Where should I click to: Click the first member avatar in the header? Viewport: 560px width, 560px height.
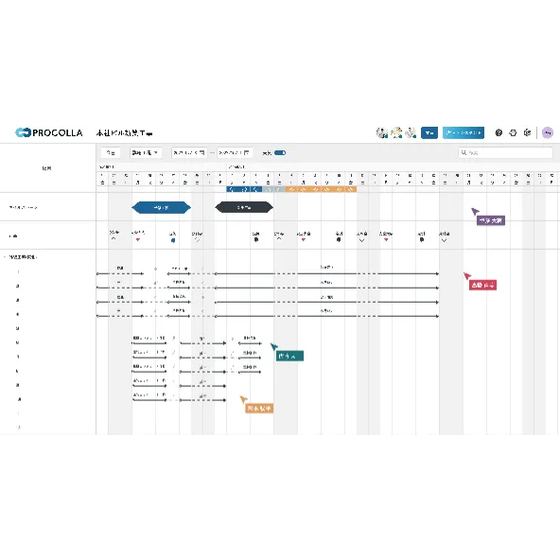382,132
